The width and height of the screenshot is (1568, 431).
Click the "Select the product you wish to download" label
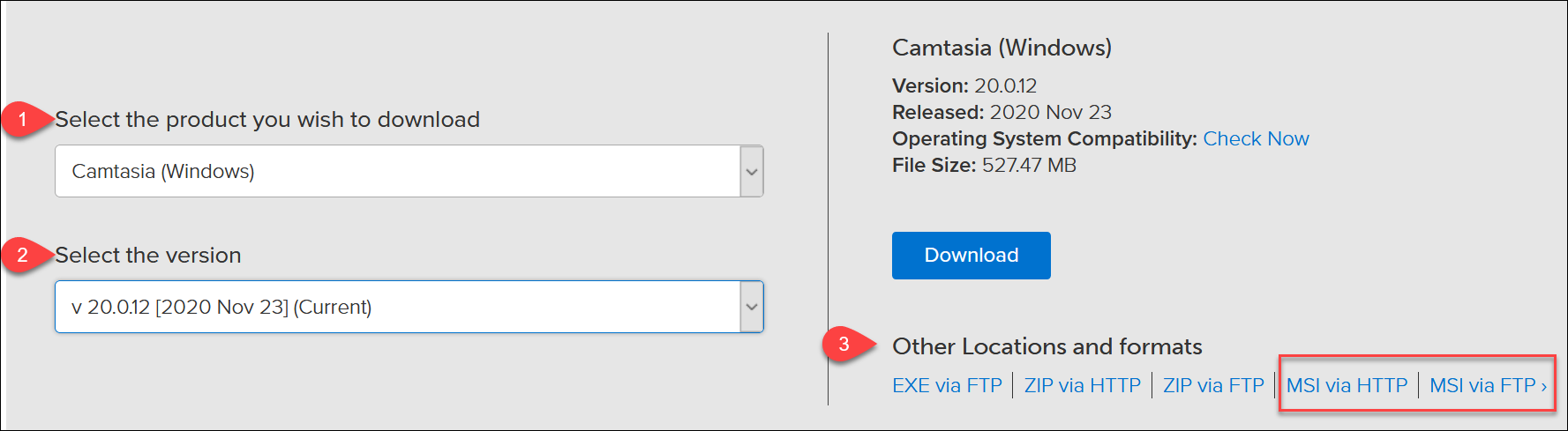tap(267, 119)
